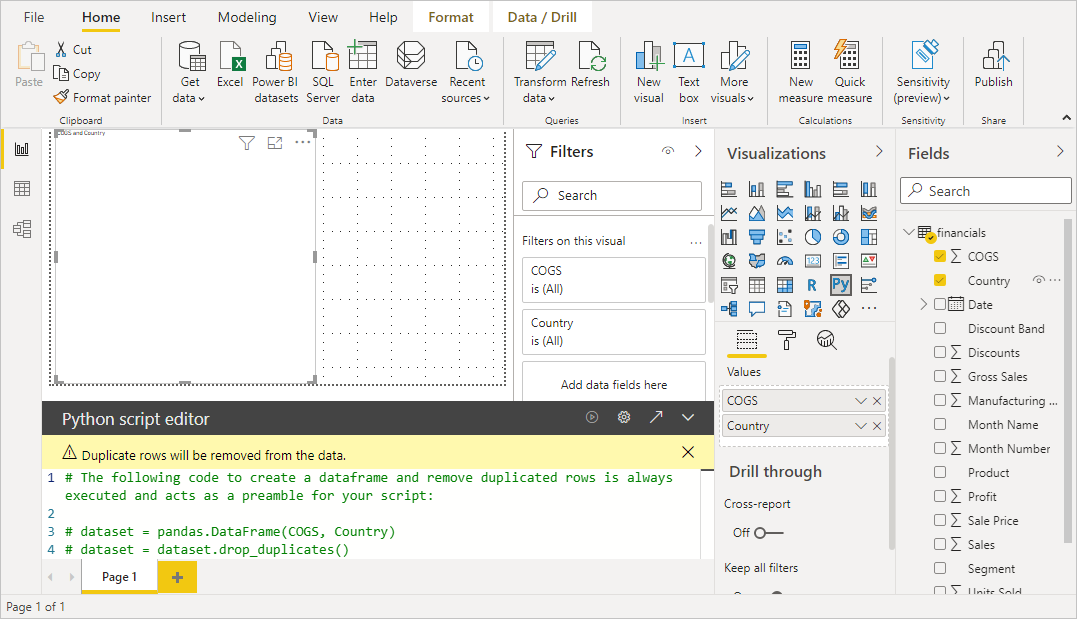This screenshot has width=1077, height=619.
Task: Open Python script options gear
Action: point(624,418)
